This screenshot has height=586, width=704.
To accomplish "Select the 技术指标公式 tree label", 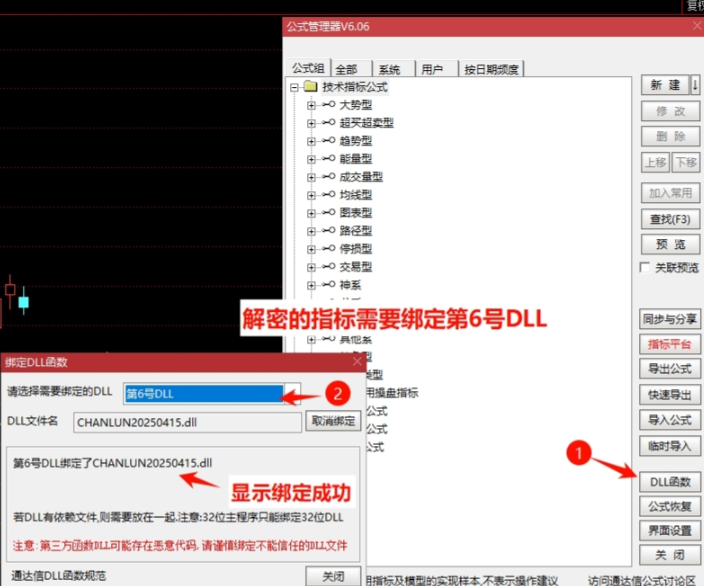I will 355,87.
